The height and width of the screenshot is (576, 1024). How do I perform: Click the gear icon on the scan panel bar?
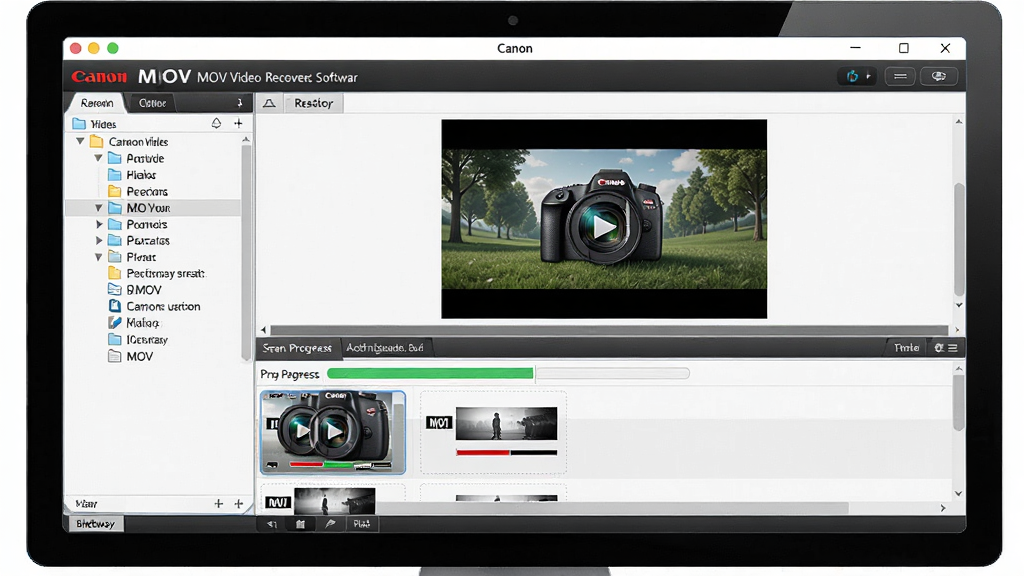[939, 348]
